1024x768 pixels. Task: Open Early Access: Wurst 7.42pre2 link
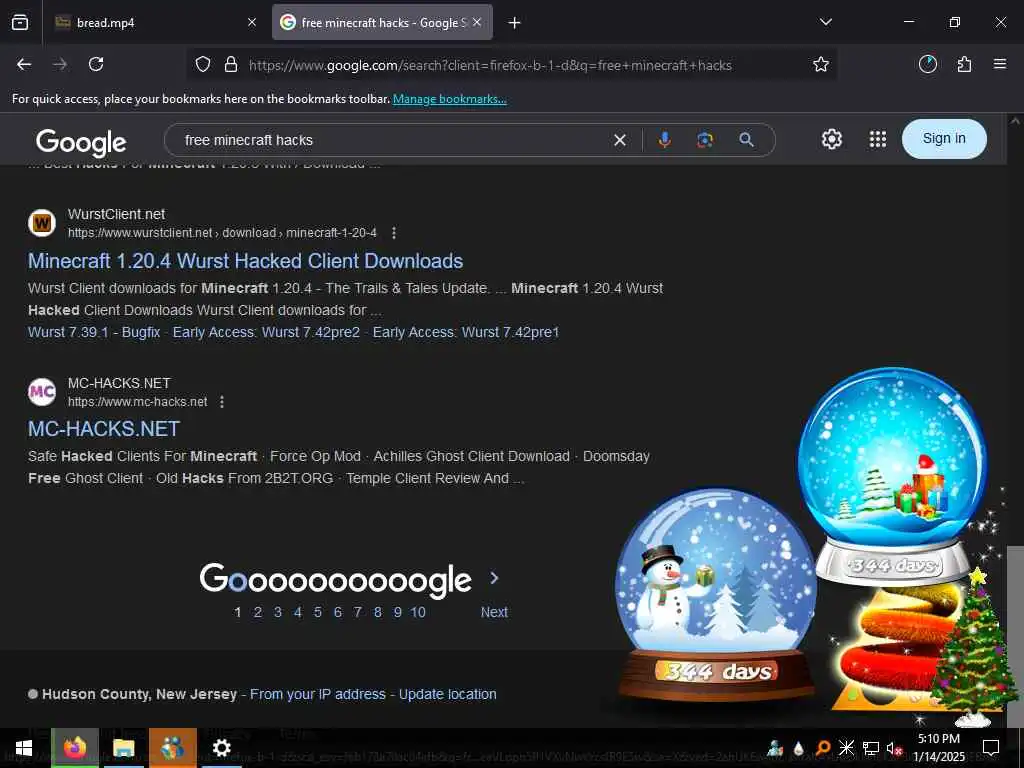click(266, 332)
